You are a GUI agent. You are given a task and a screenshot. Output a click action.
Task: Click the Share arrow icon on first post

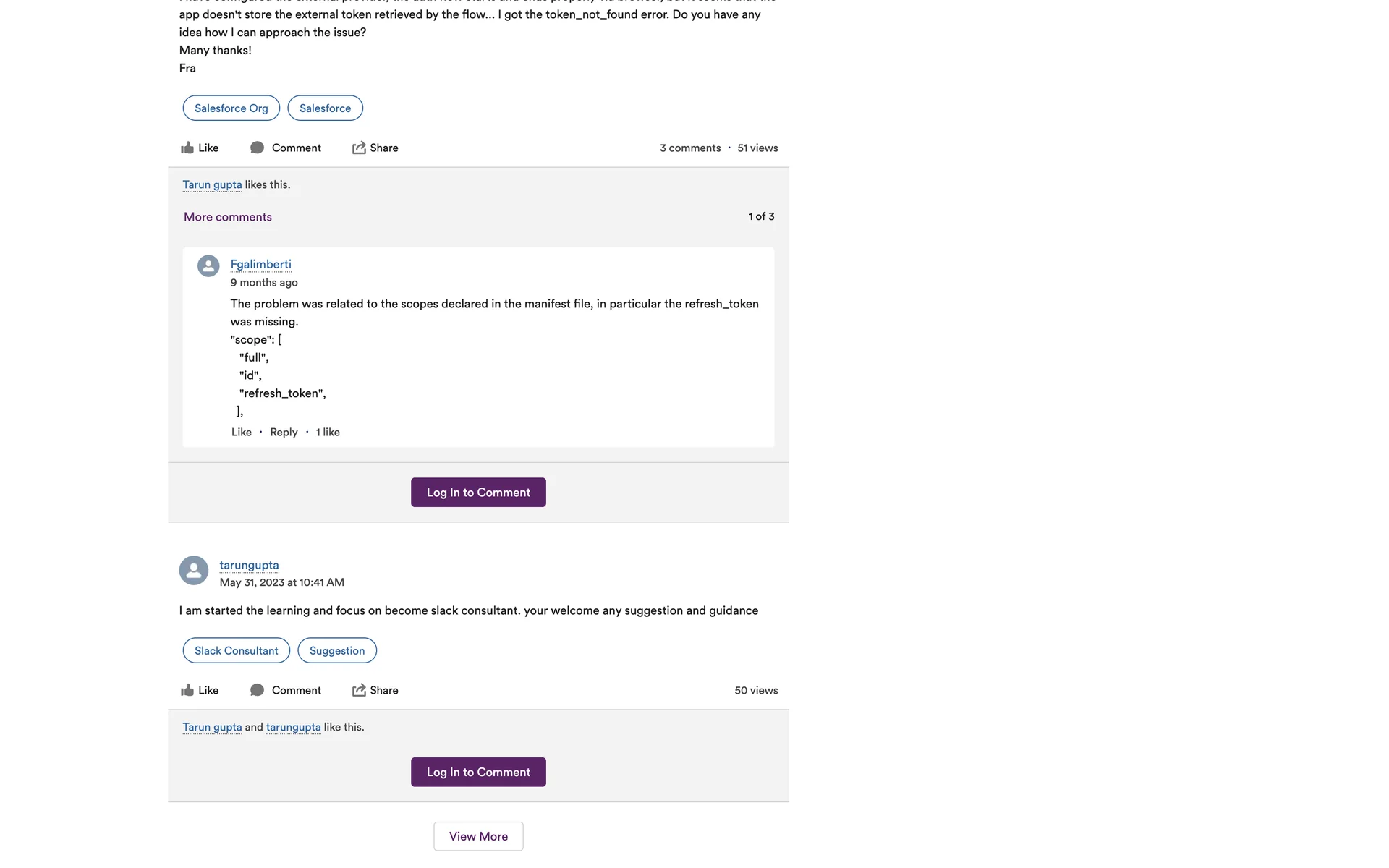[x=359, y=148]
